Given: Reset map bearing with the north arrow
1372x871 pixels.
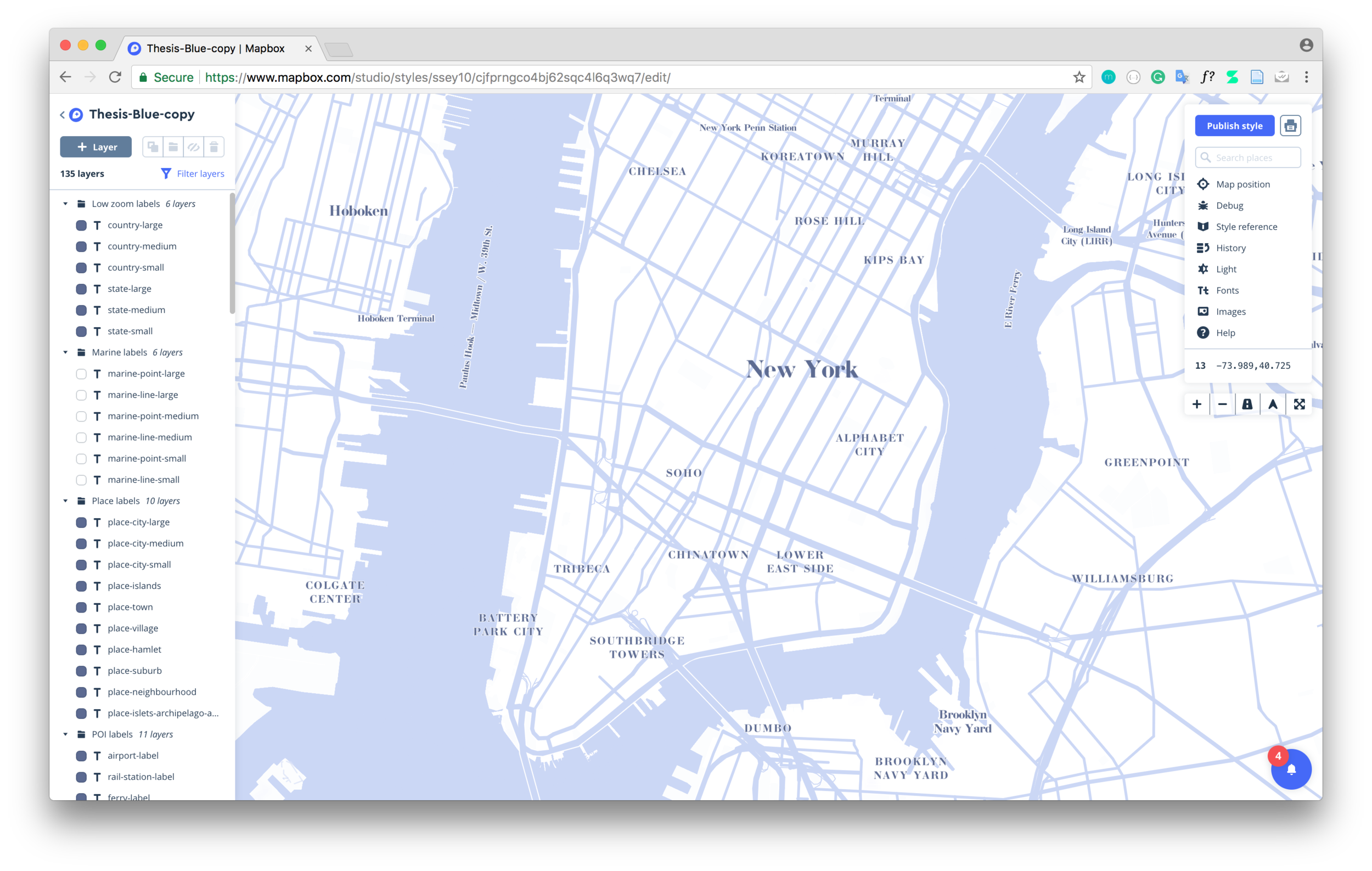Looking at the screenshot, I should tap(1273, 404).
